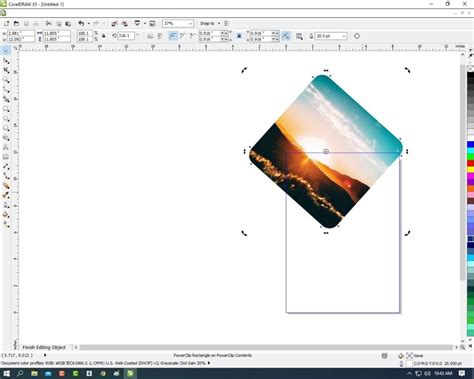Viewport: 474px width, 379px height.
Task: Select the Connector tool in the toolbox
Action: [6, 176]
